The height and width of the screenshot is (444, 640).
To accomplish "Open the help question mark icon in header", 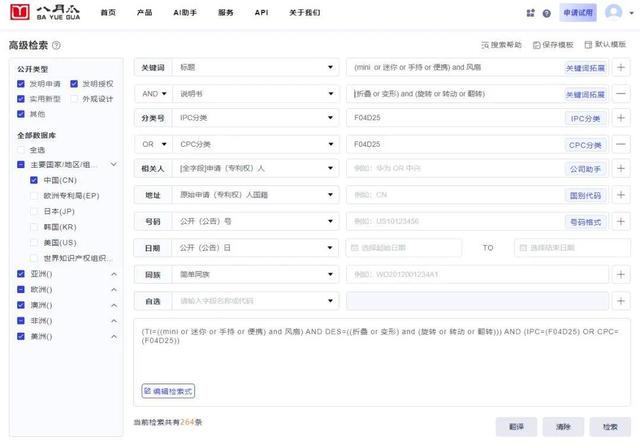I will click(x=547, y=13).
